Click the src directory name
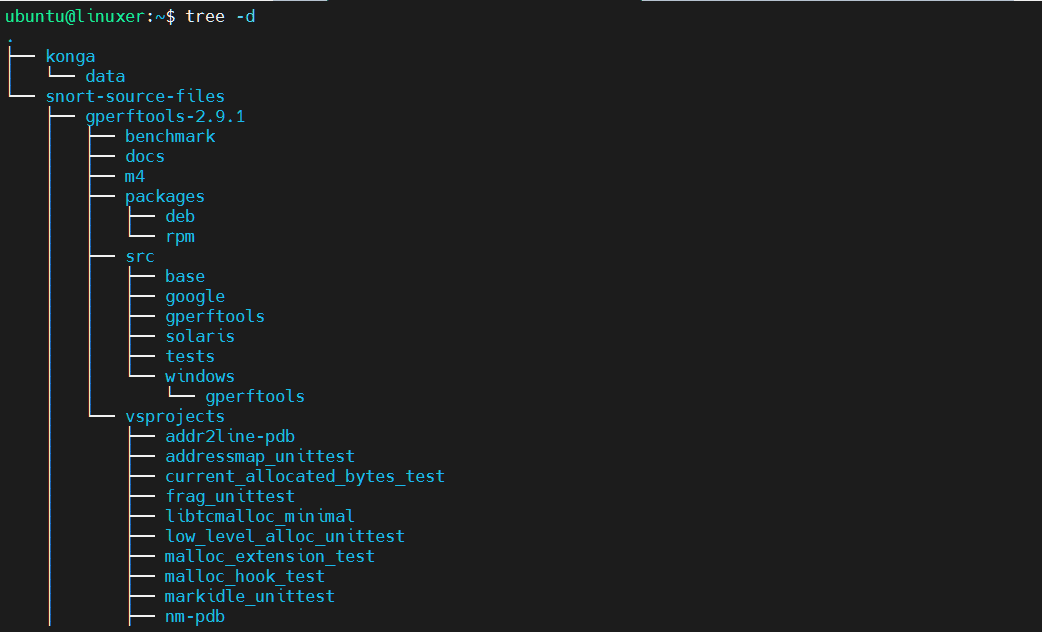Viewport: 1042px width, 632px height. pyautogui.click(x=140, y=257)
